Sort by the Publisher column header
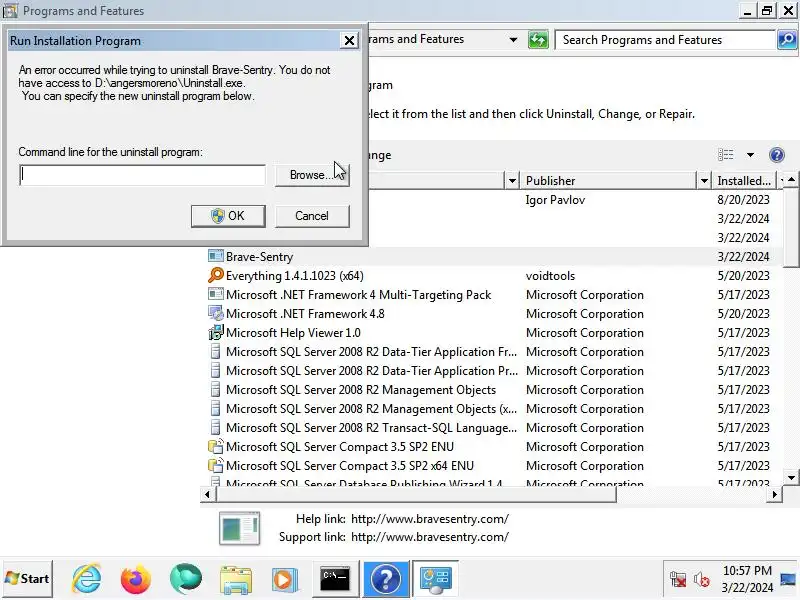The width and height of the screenshot is (800, 600). [608, 181]
